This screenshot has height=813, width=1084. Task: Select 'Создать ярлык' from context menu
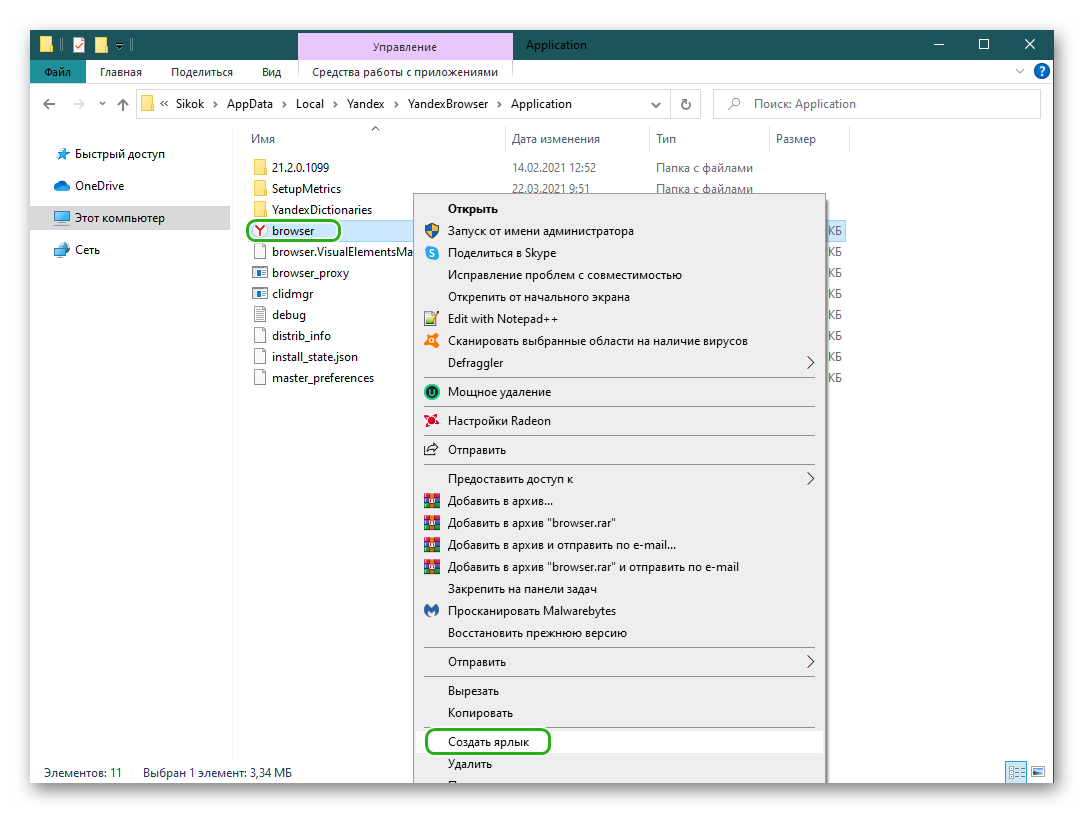[488, 742]
